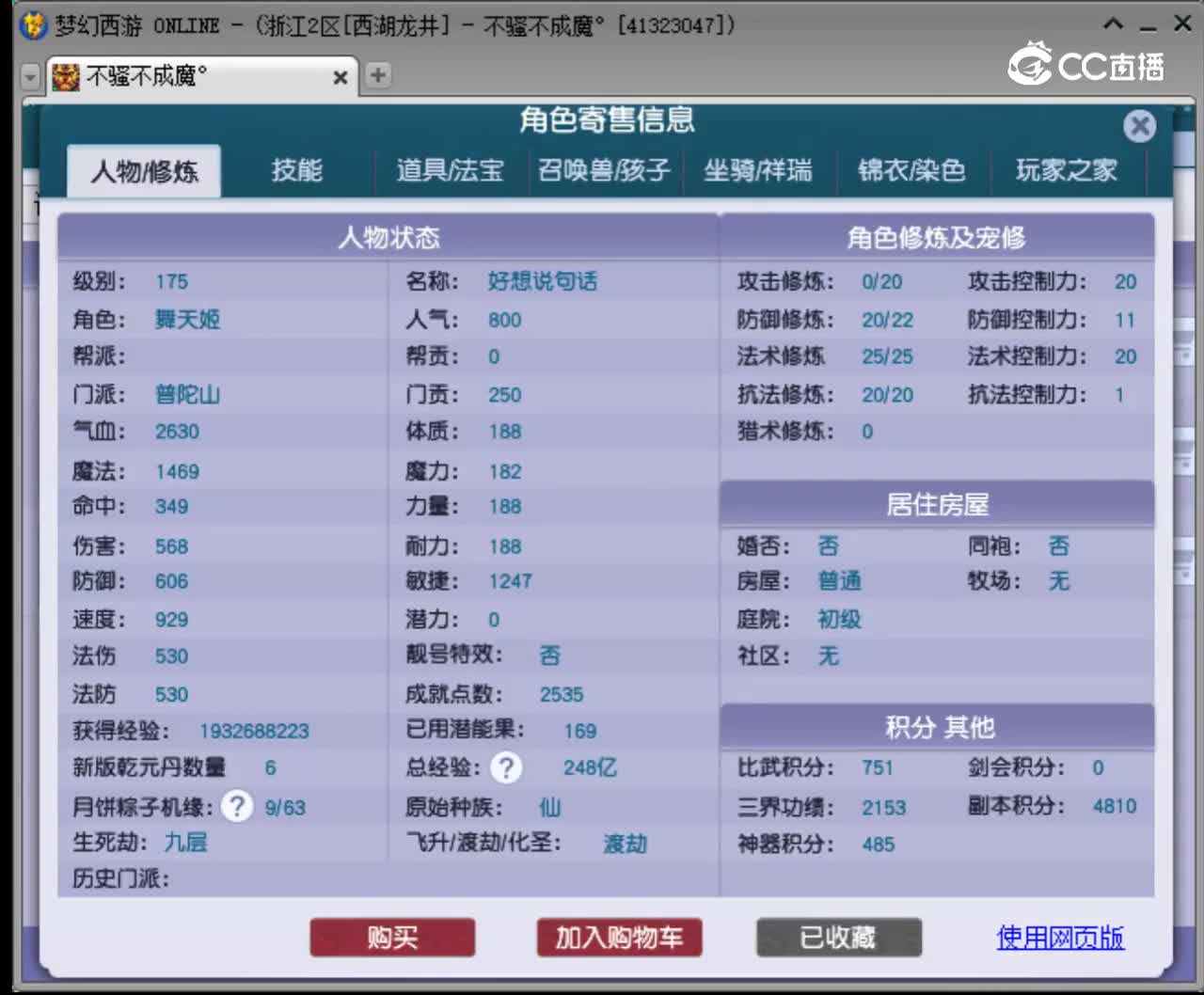Open a new tab with the plus button
This screenshot has height=995, width=1204.
coord(377,75)
